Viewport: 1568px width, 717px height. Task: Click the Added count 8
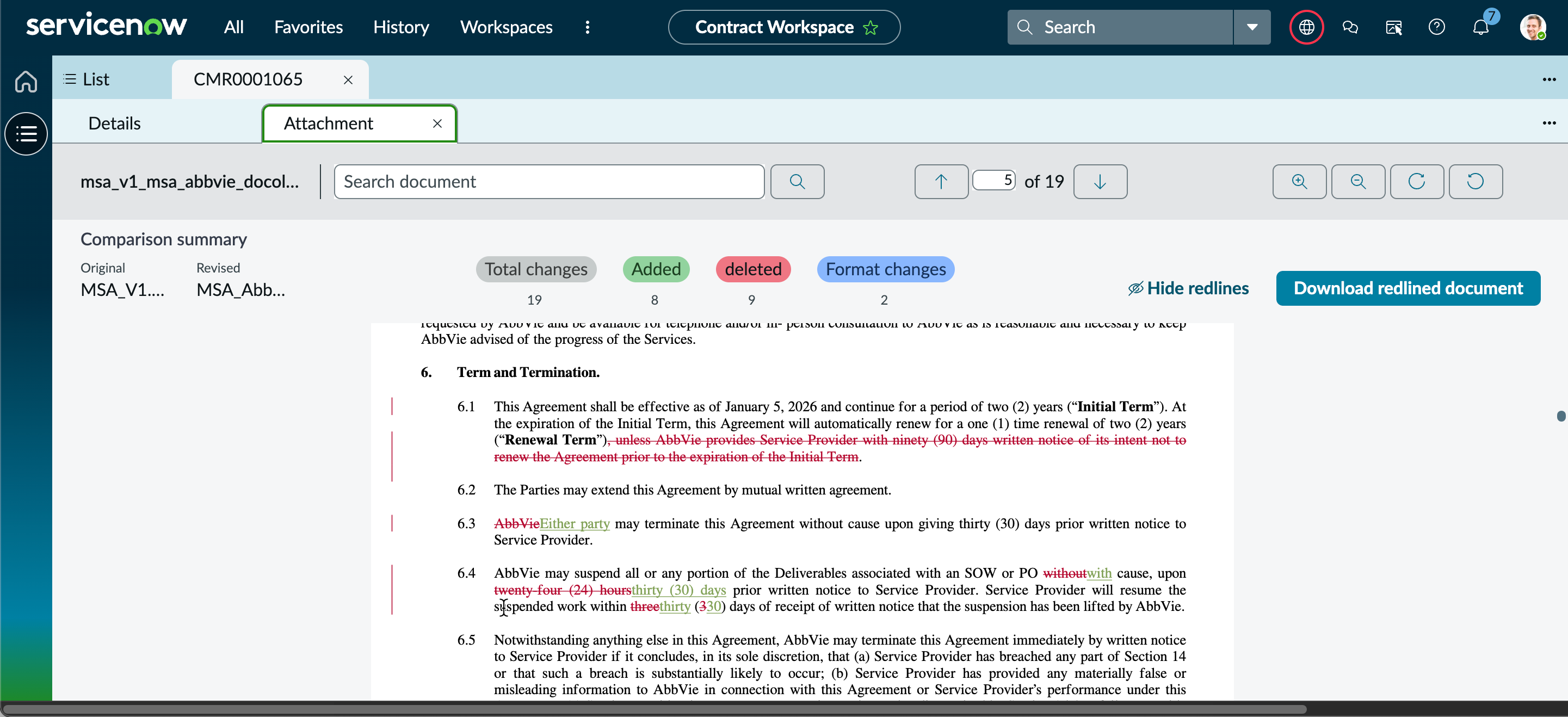click(x=655, y=300)
